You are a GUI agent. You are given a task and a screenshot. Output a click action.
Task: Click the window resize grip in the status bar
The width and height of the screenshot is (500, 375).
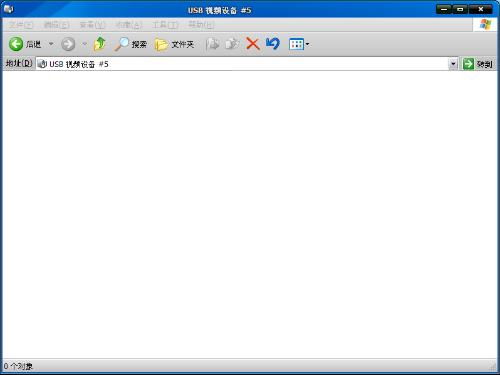(x=492, y=367)
